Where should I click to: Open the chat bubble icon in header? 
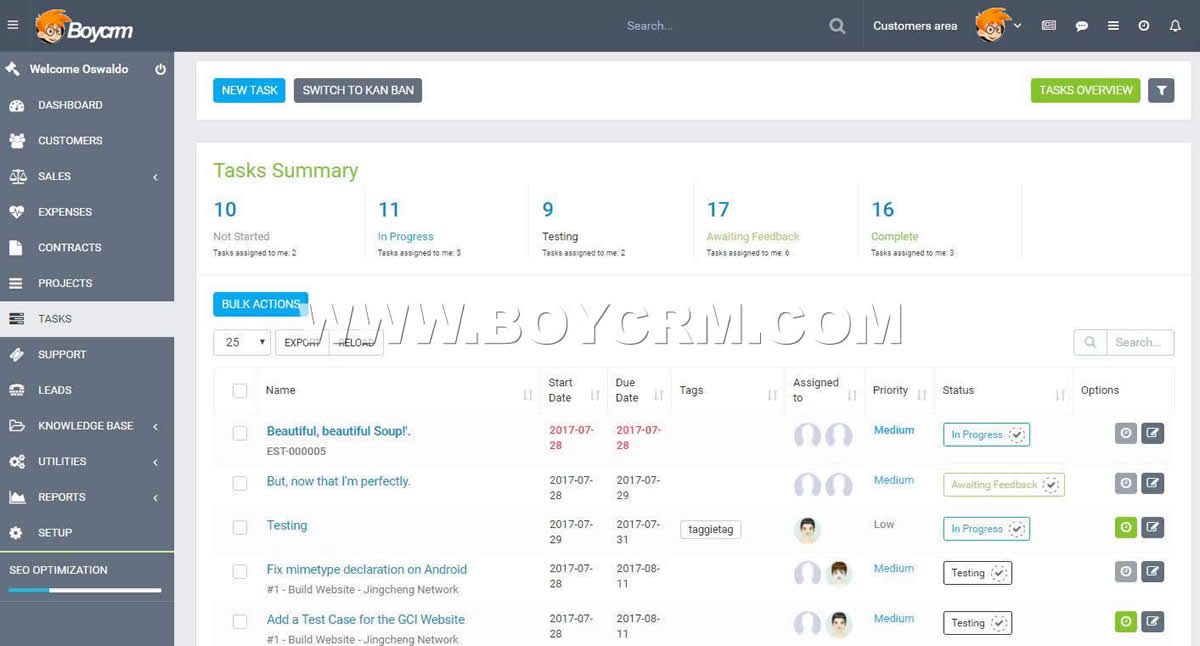[1081, 26]
